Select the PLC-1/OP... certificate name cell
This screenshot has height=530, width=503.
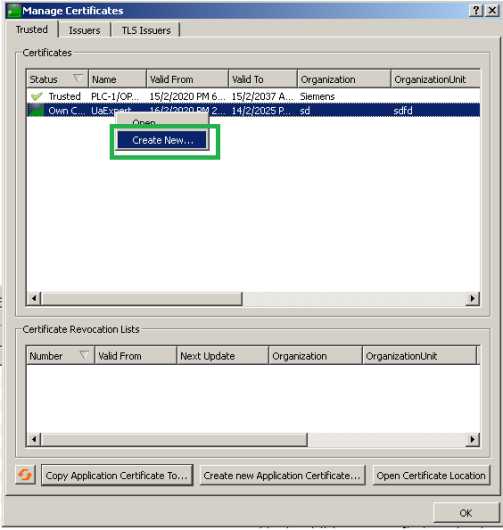(115, 97)
